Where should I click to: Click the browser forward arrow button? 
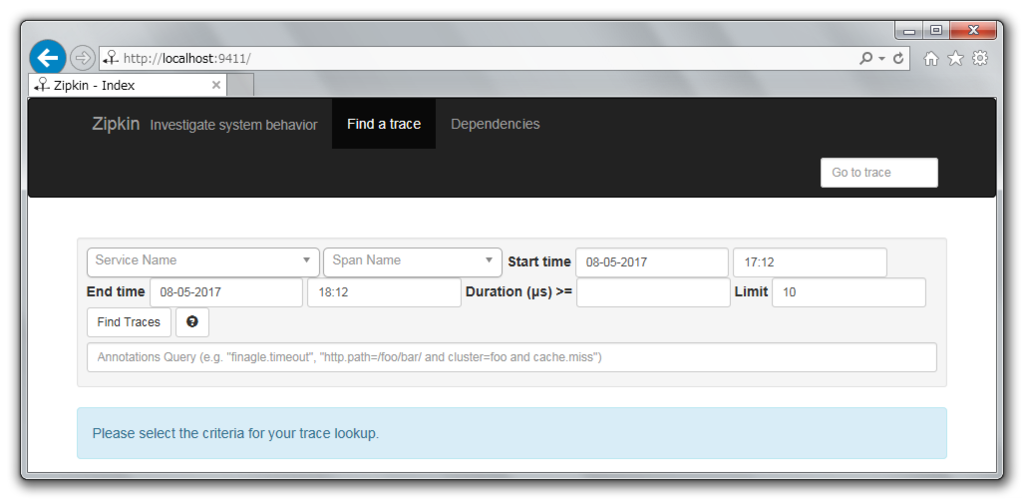82,58
